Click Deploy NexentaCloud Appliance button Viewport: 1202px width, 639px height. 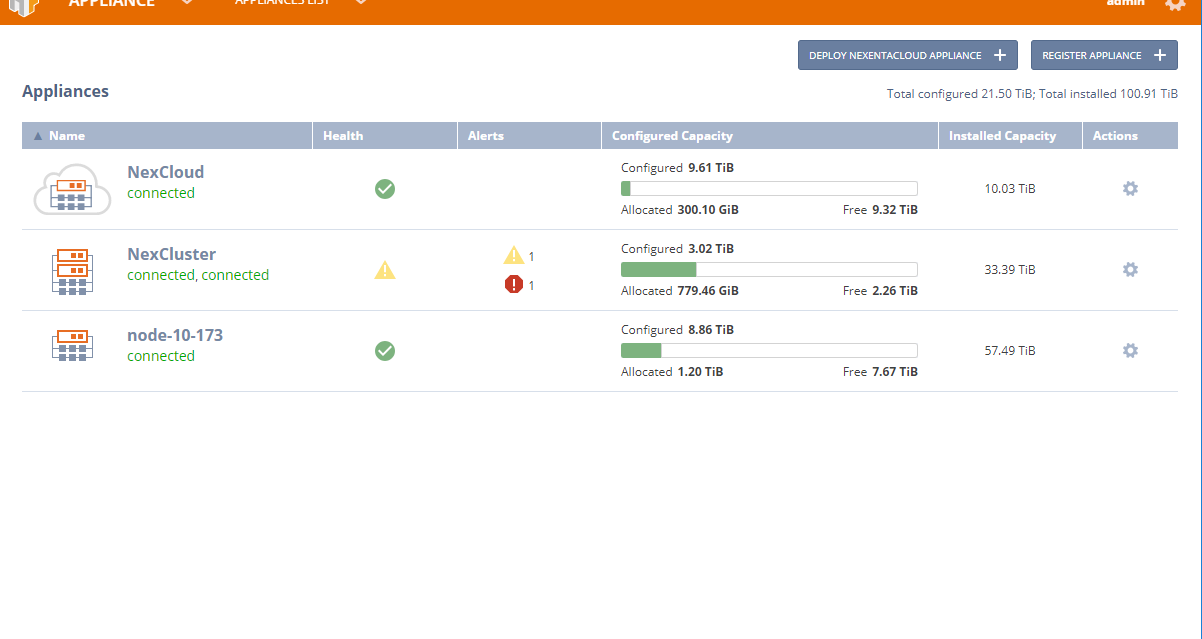[x=907, y=56]
